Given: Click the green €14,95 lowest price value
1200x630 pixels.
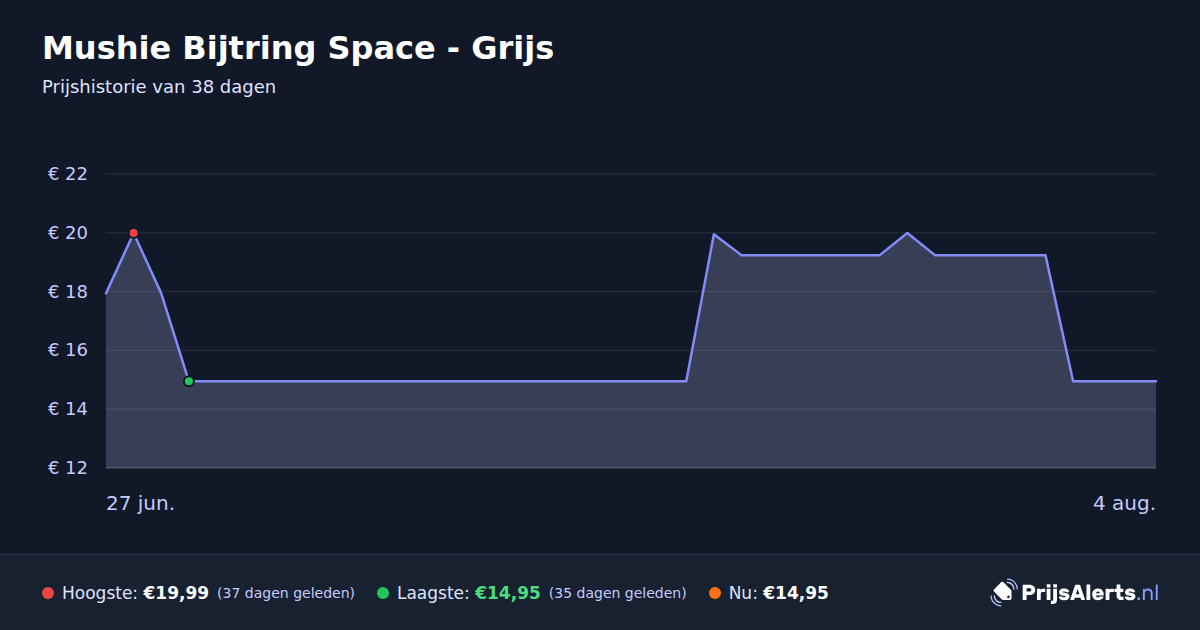Looking at the screenshot, I should tap(508, 593).
